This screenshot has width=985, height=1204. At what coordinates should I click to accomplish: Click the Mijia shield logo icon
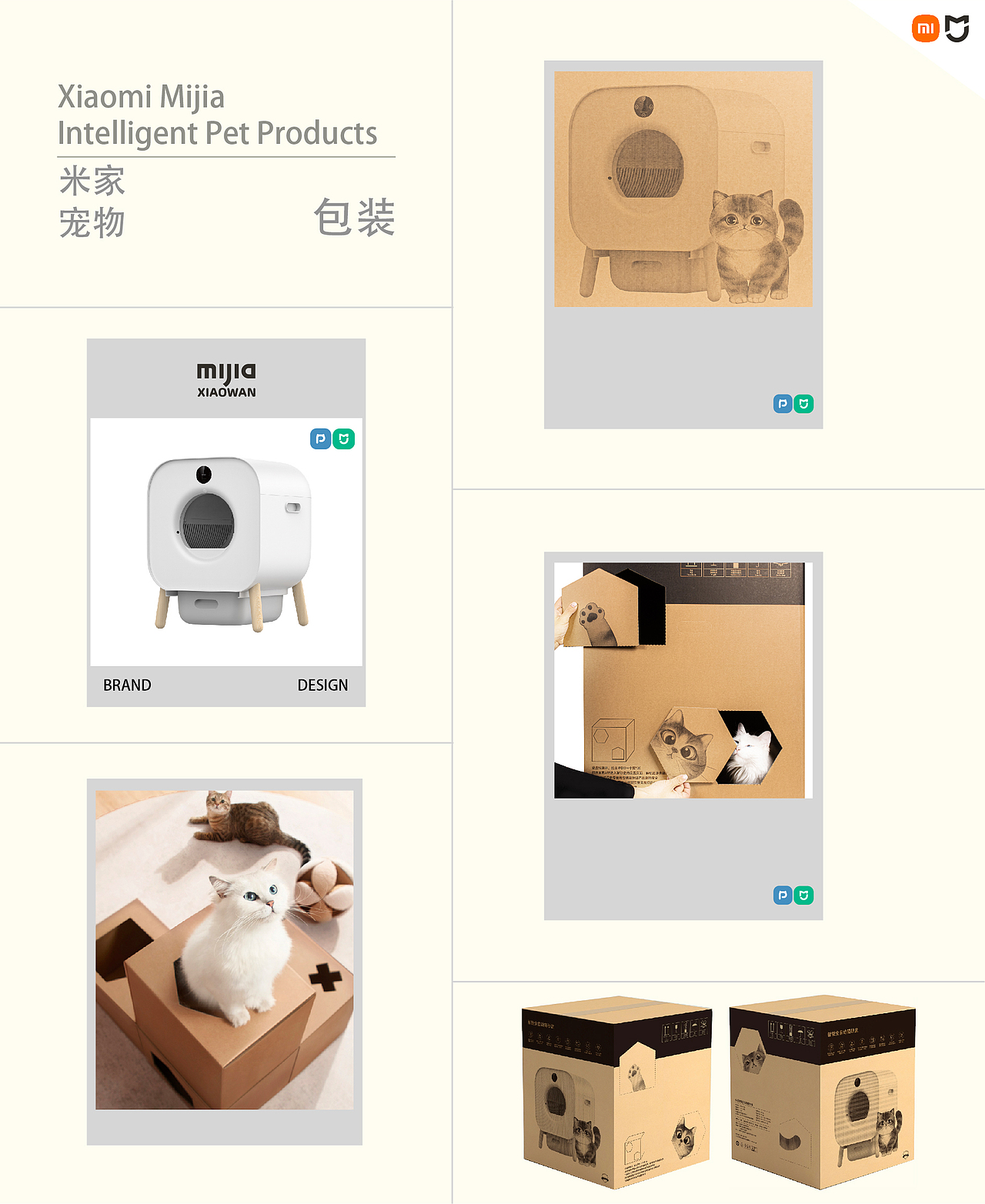(x=957, y=28)
